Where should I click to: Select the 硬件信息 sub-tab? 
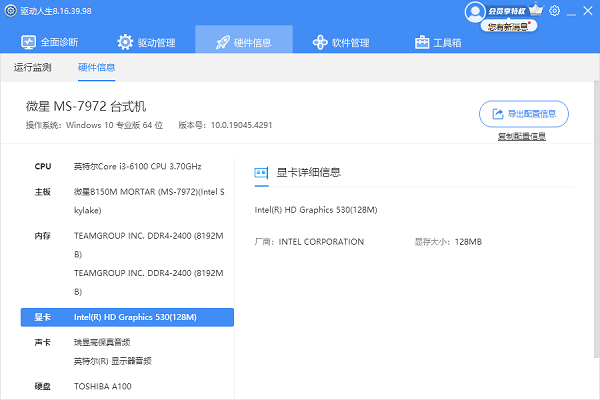click(x=97, y=68)
